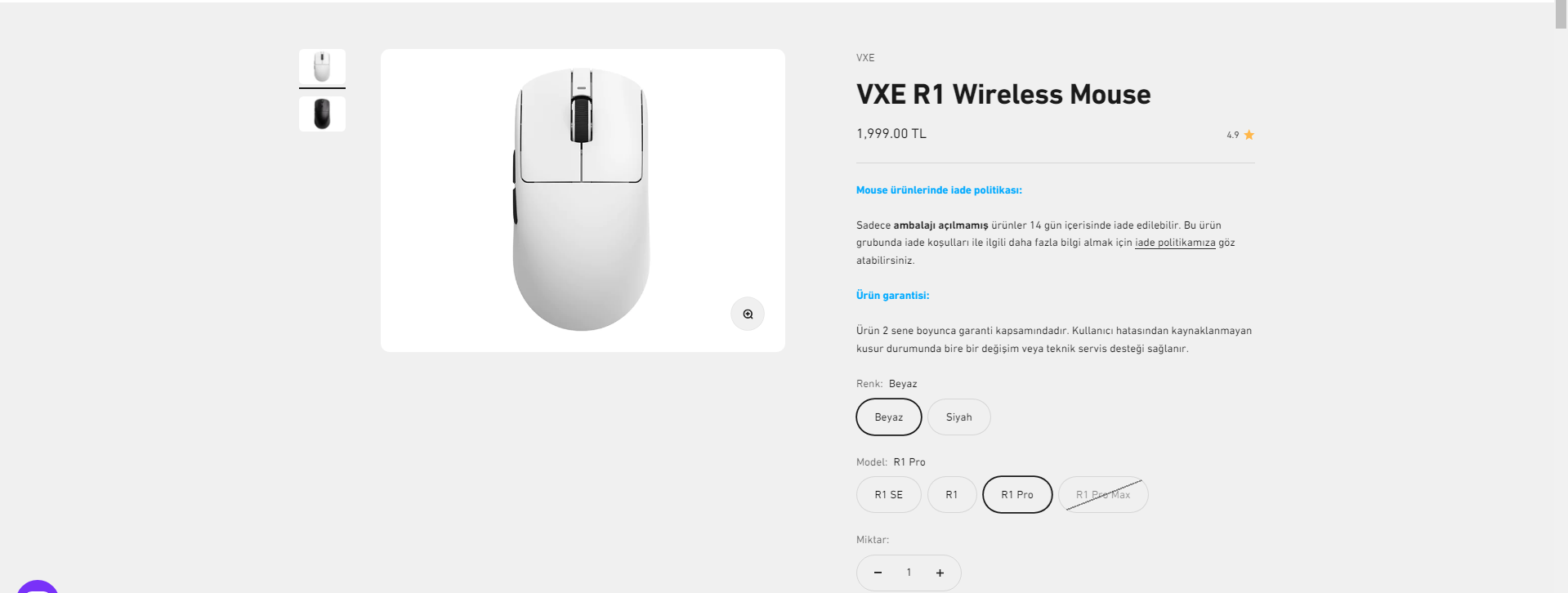Choose the Beyaz color option
Viewport: 1568px width, 593px height.
click(x=888, y=417)
